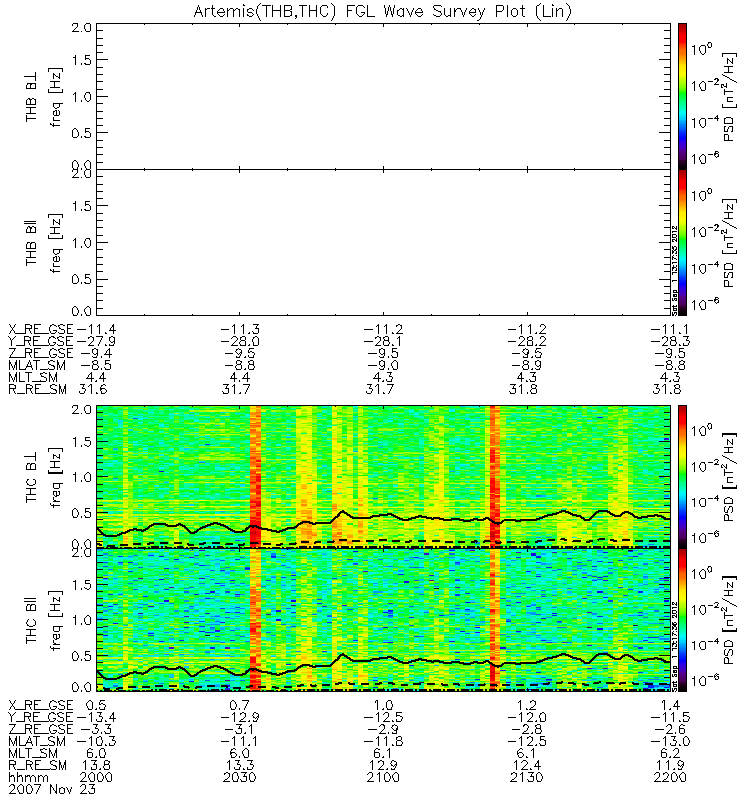Click the 'THC B∥' vertical axis label

[x=31, y=620]
